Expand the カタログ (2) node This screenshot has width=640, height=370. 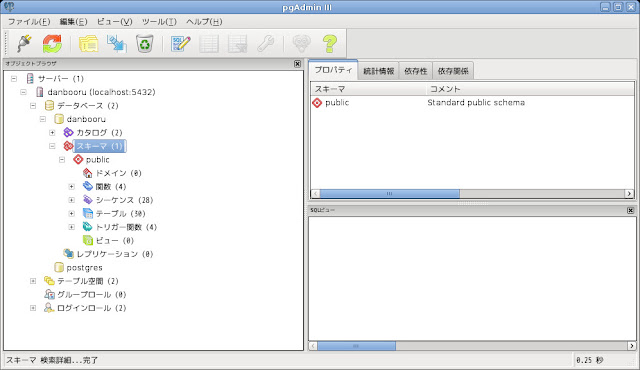pyautogui.click(x=52, y=133)
